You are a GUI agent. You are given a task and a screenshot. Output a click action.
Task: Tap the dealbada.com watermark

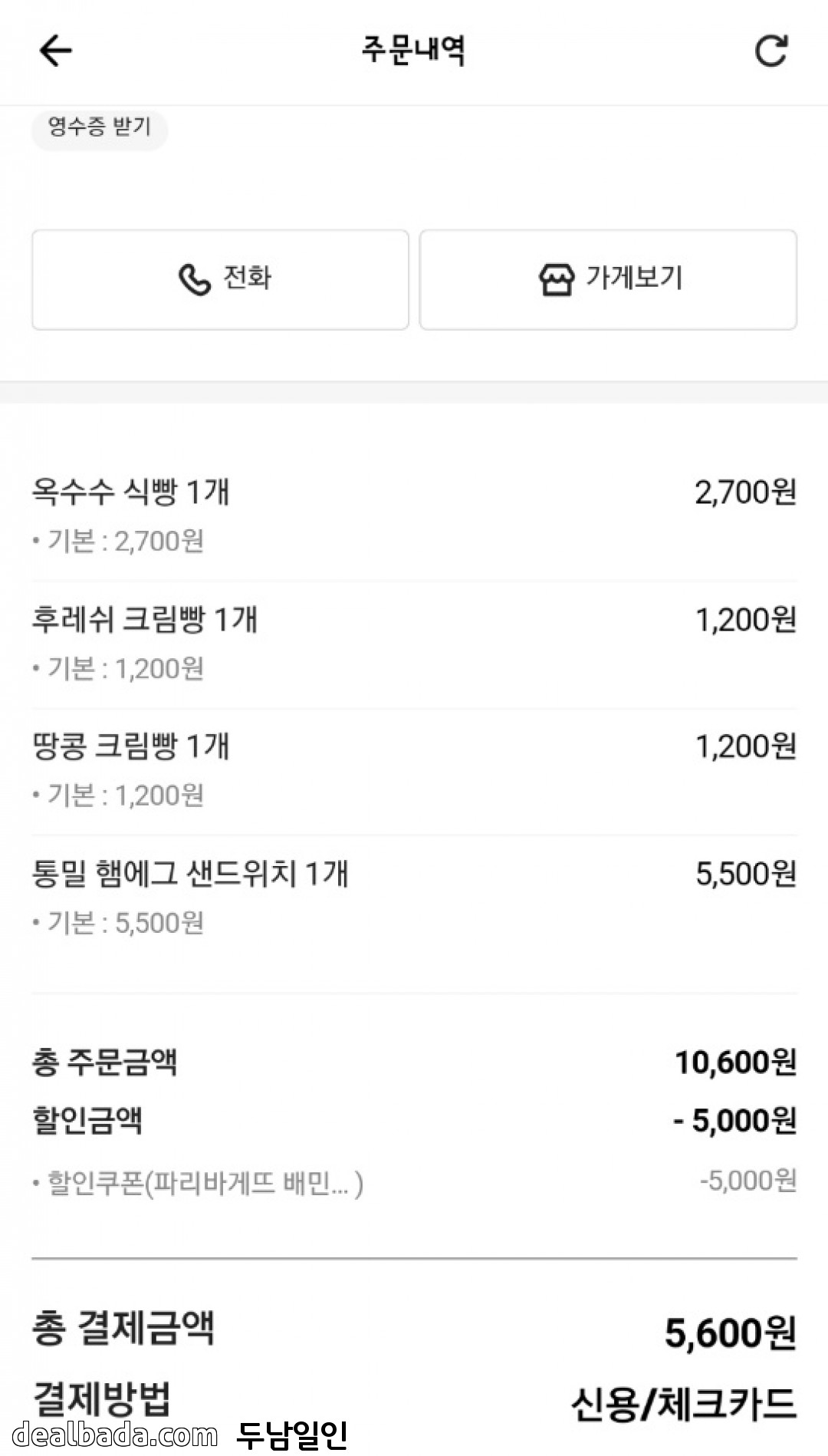[x=115, y=1435]
